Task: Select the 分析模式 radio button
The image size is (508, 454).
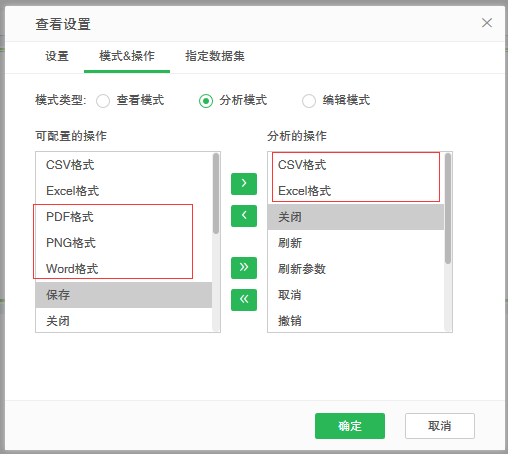Action: click(x=206, y=101)
